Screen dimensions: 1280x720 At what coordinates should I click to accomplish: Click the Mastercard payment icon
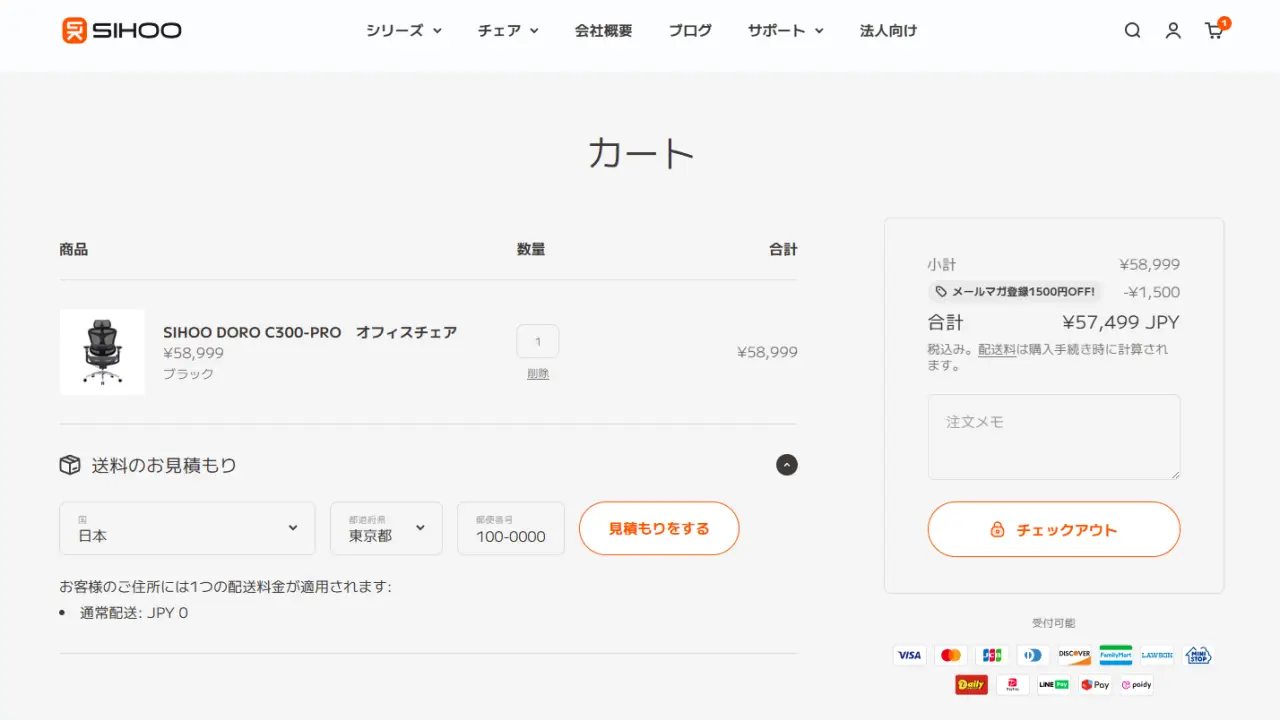951,655
